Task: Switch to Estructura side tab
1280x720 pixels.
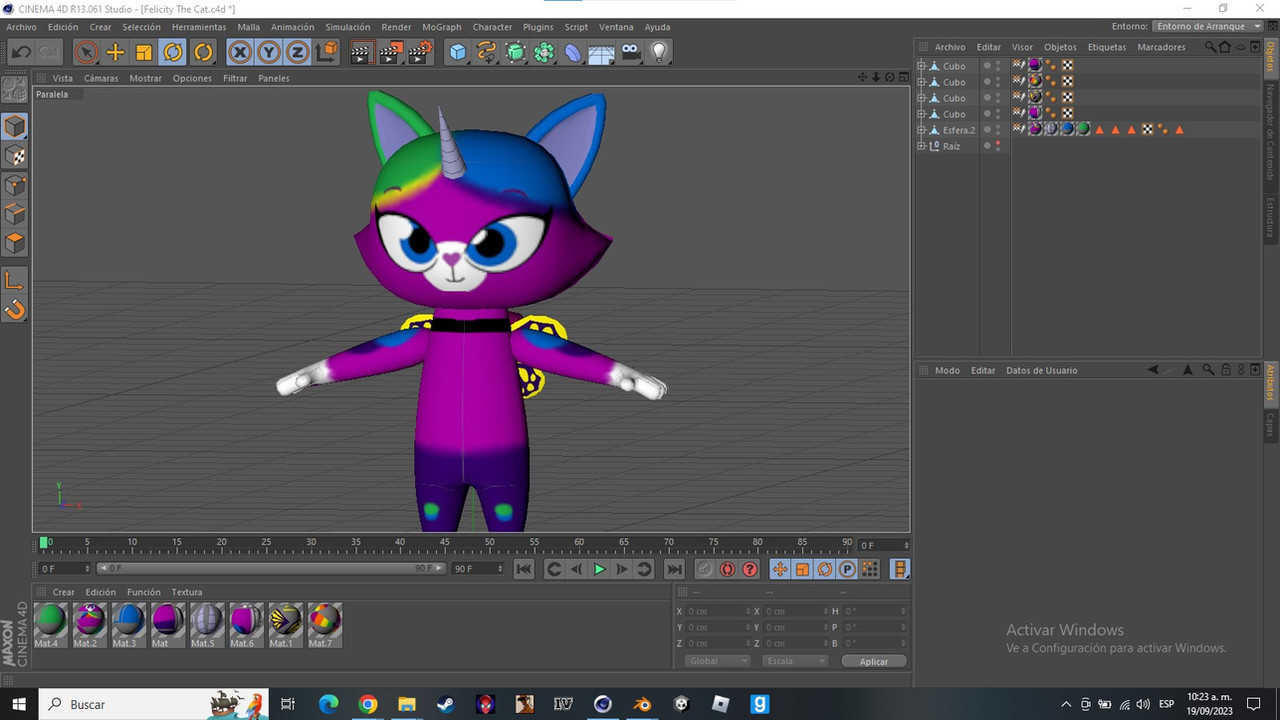Action: pyautogui.click(x=1271, y=217)
